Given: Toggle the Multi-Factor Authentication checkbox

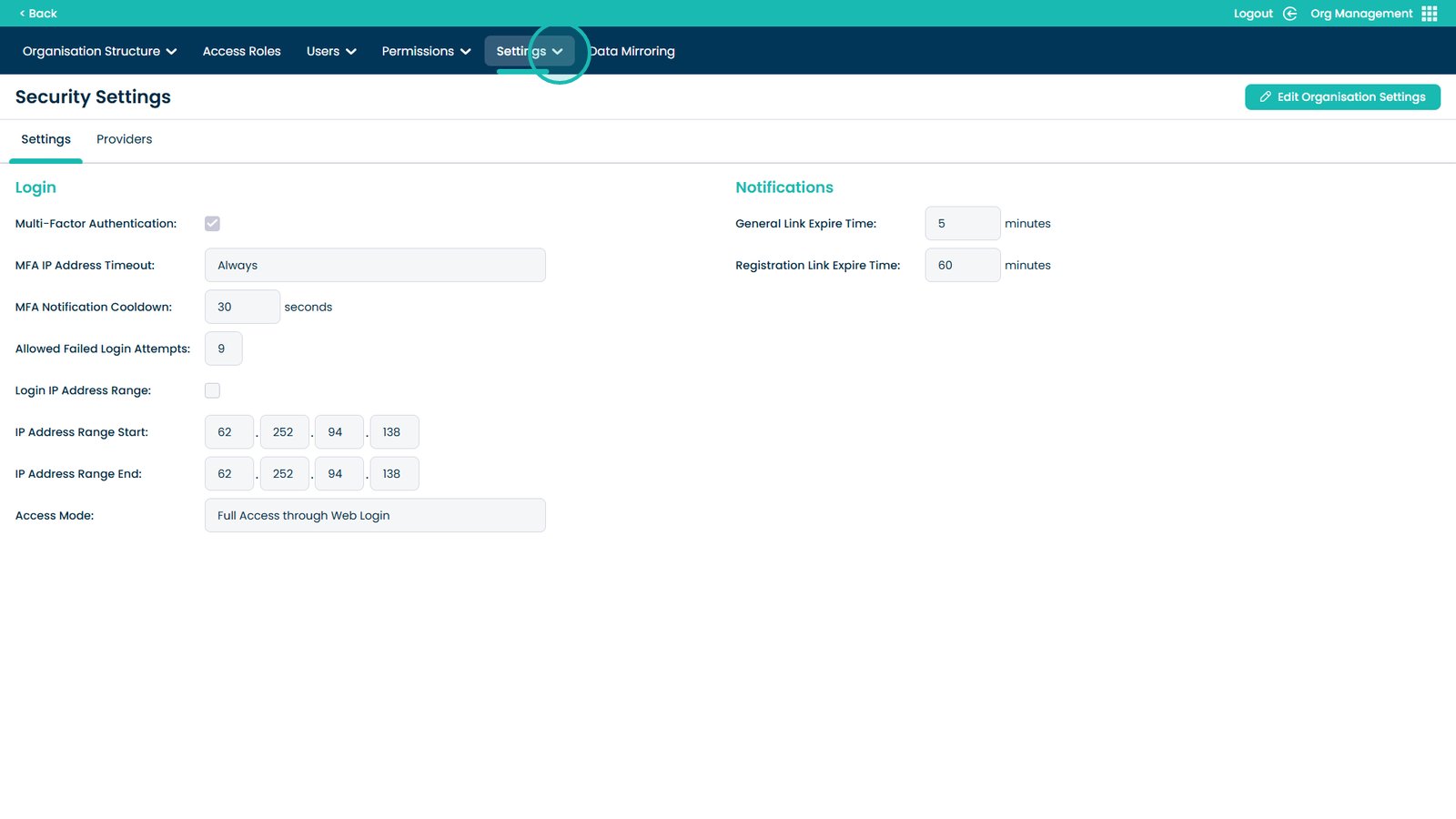Looking at the screenshot, I should (x=212, y=223).
